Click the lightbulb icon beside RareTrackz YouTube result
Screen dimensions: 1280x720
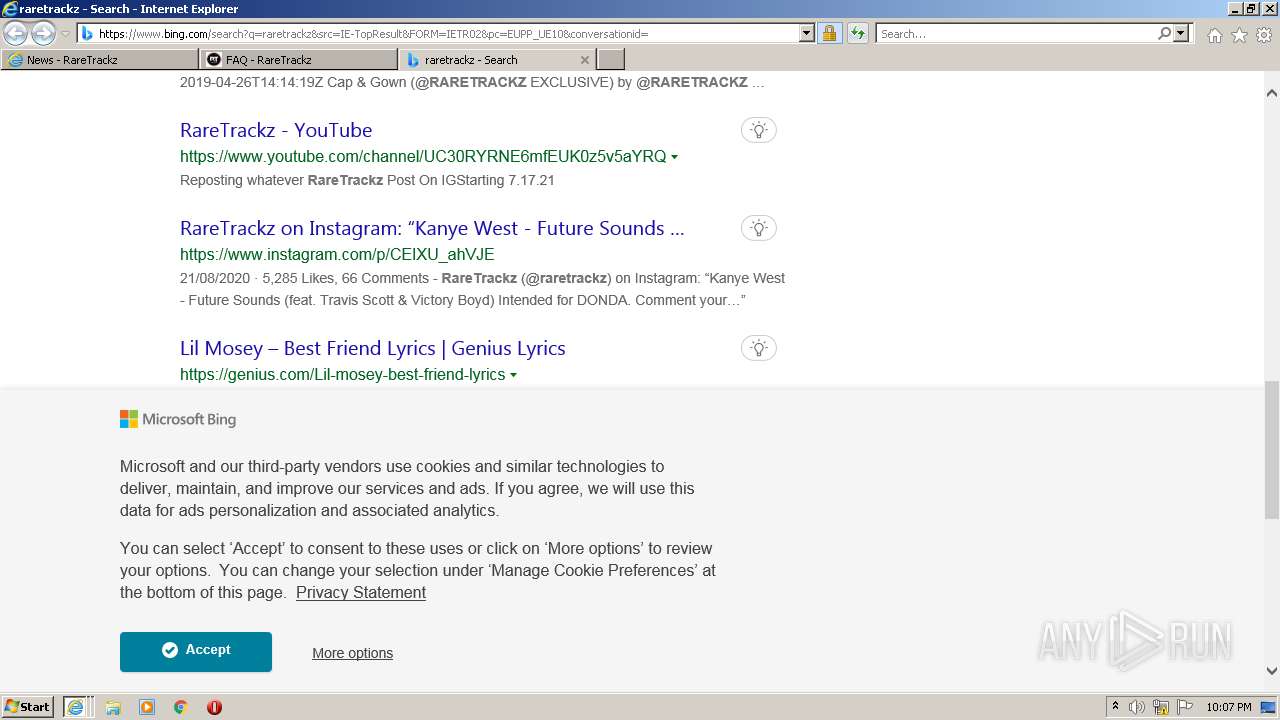point(759,130)
